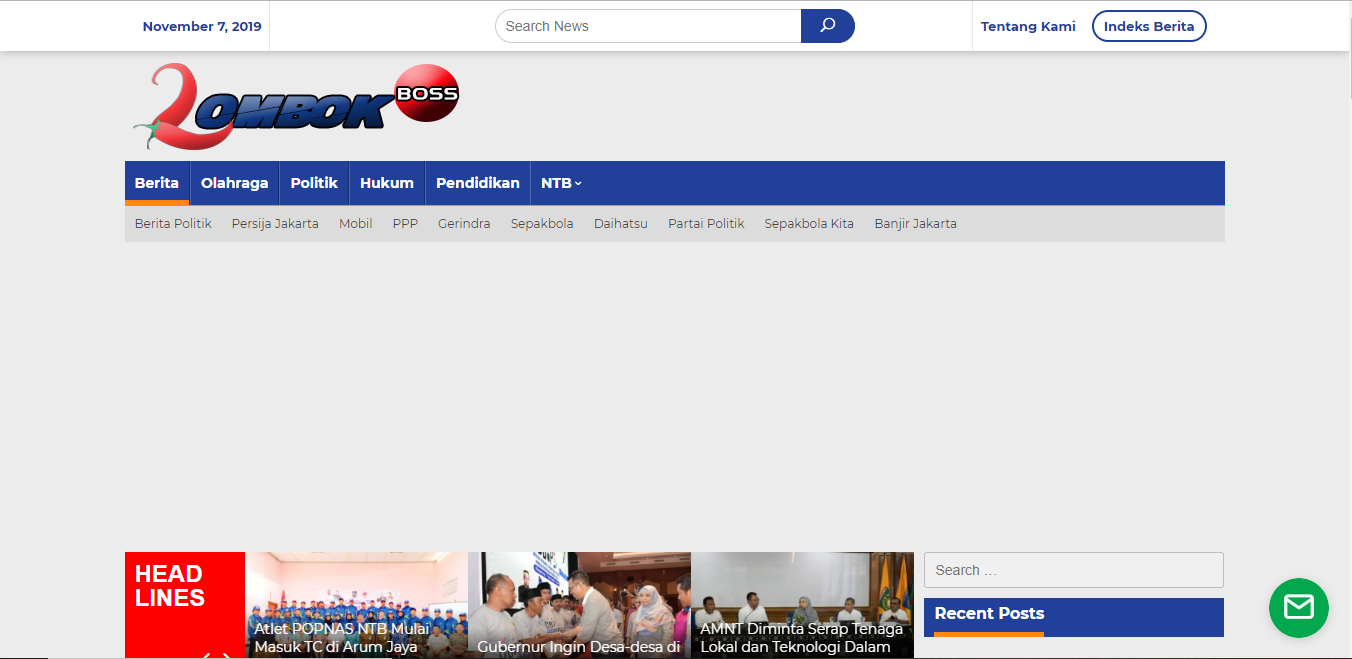Open the PPP tag link
The height and width of the screenshot is (659, 1352).
(405, 224)
